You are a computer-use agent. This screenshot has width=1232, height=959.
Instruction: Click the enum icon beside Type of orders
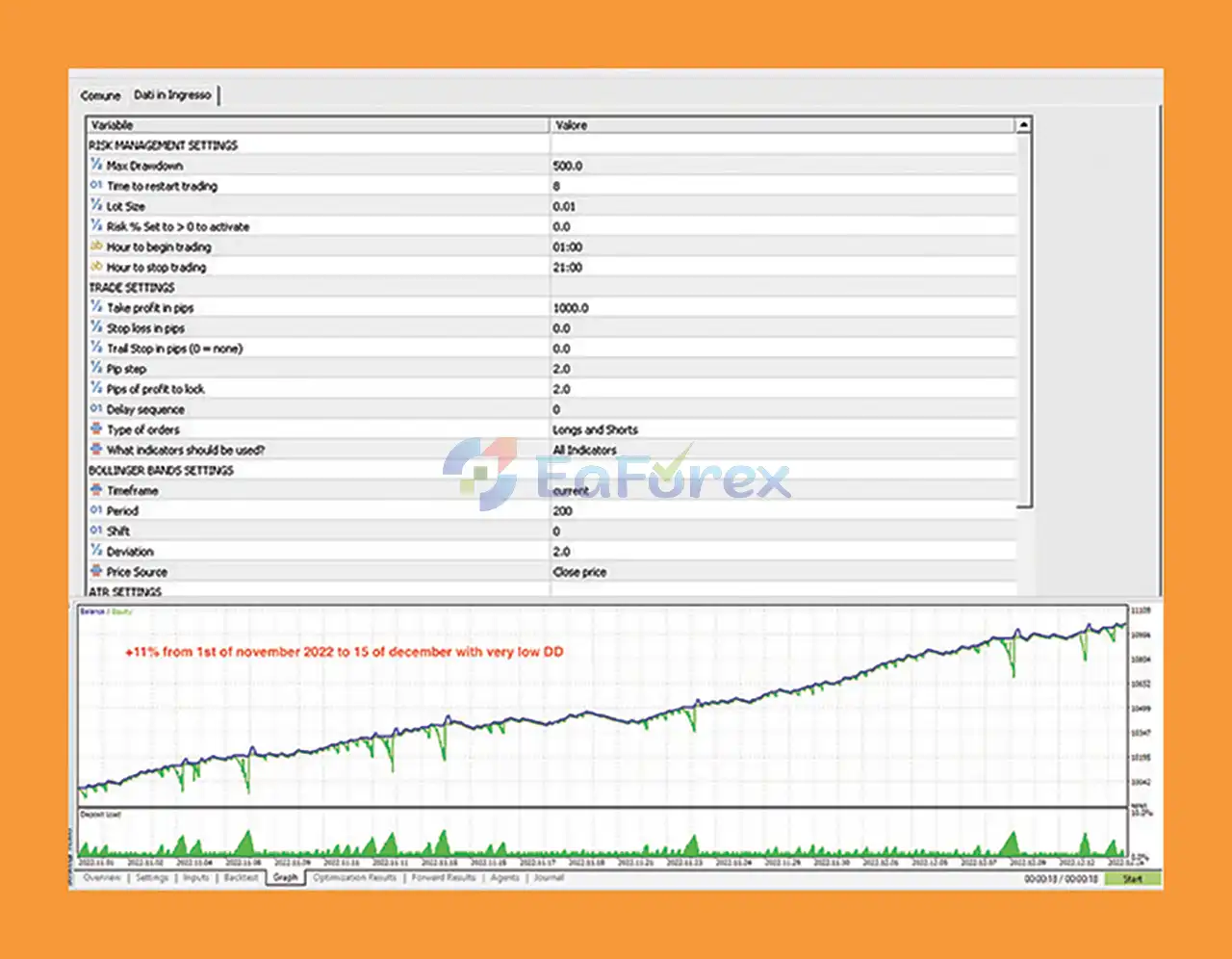pyautogui.click(x=96, y=428)
